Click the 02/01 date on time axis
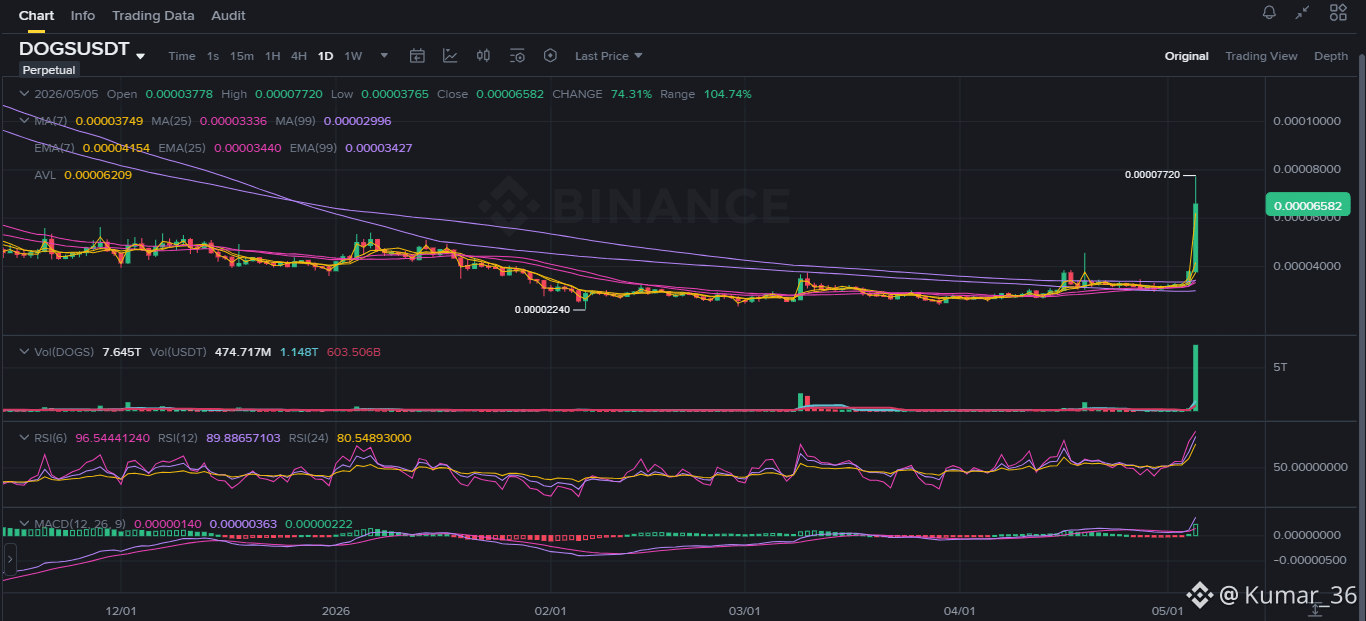Viewport: 1366px width, 621px height. point(551,610)
